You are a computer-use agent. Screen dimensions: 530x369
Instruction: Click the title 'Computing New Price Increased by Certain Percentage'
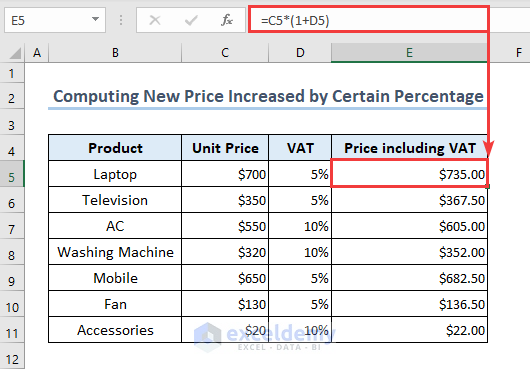(x=268, y=96)
